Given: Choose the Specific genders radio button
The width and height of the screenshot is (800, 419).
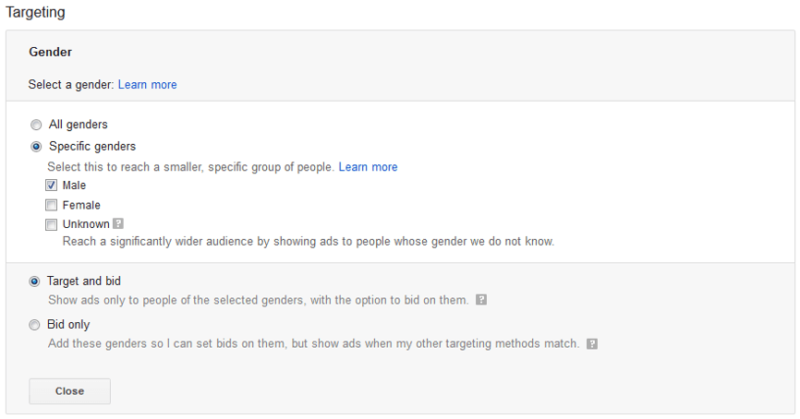Looking at the screenshot, I should tap(36, 146).
